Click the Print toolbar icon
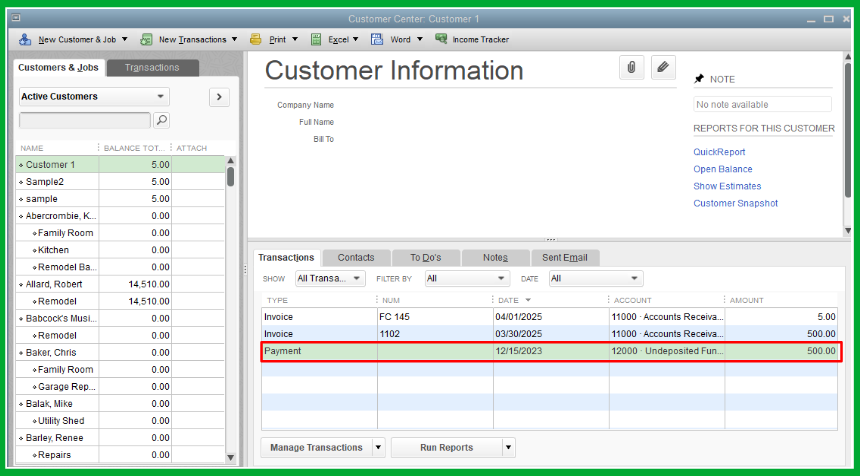 point(256,40)
